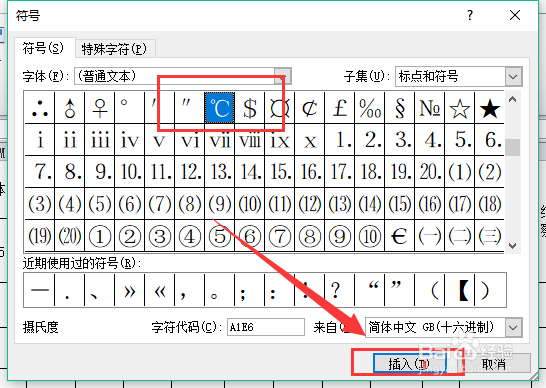Switch to the 符号(S) tab

click(44, 48)
